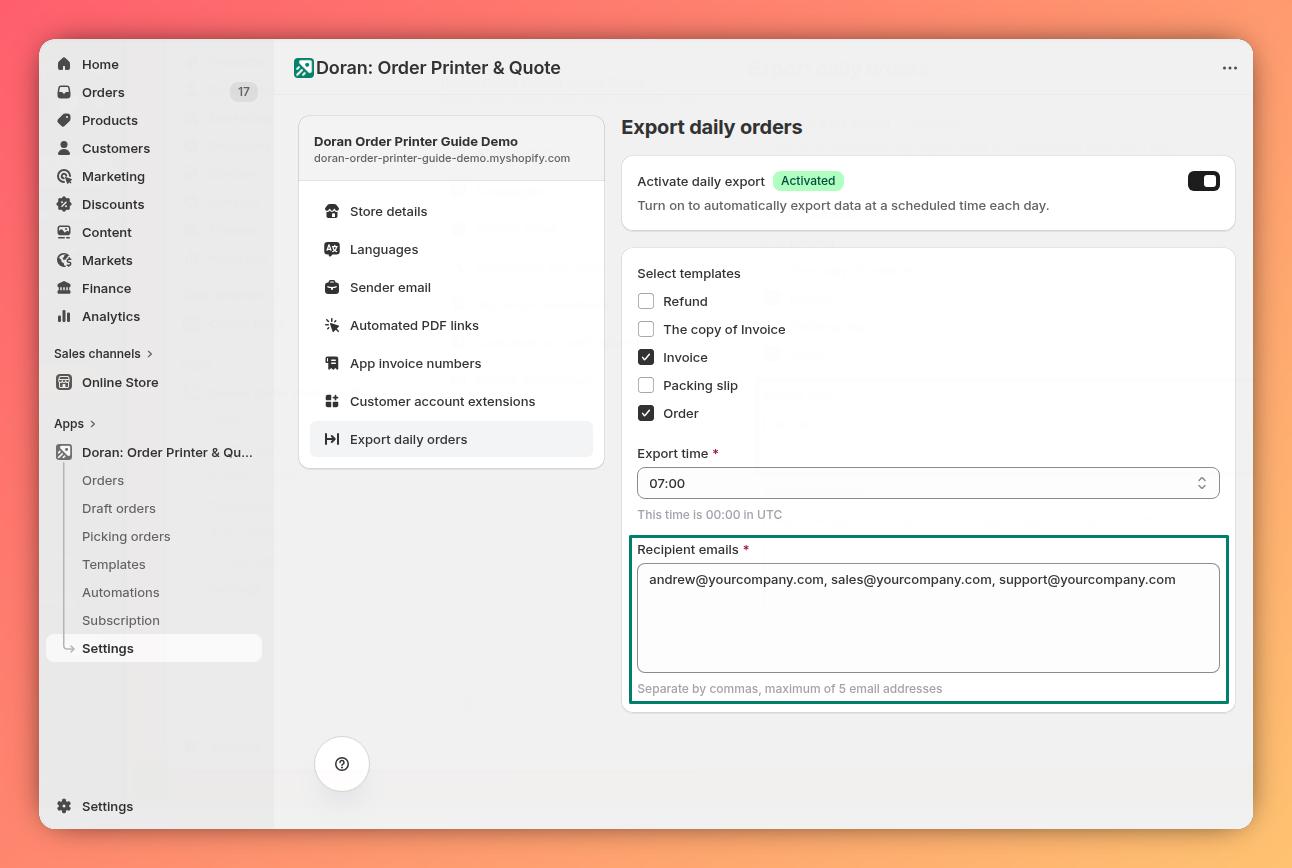Viewport: 1292px width, 868px height.
Task: Check the Packing slip checkbox
Action: click(x=646, y=385)
